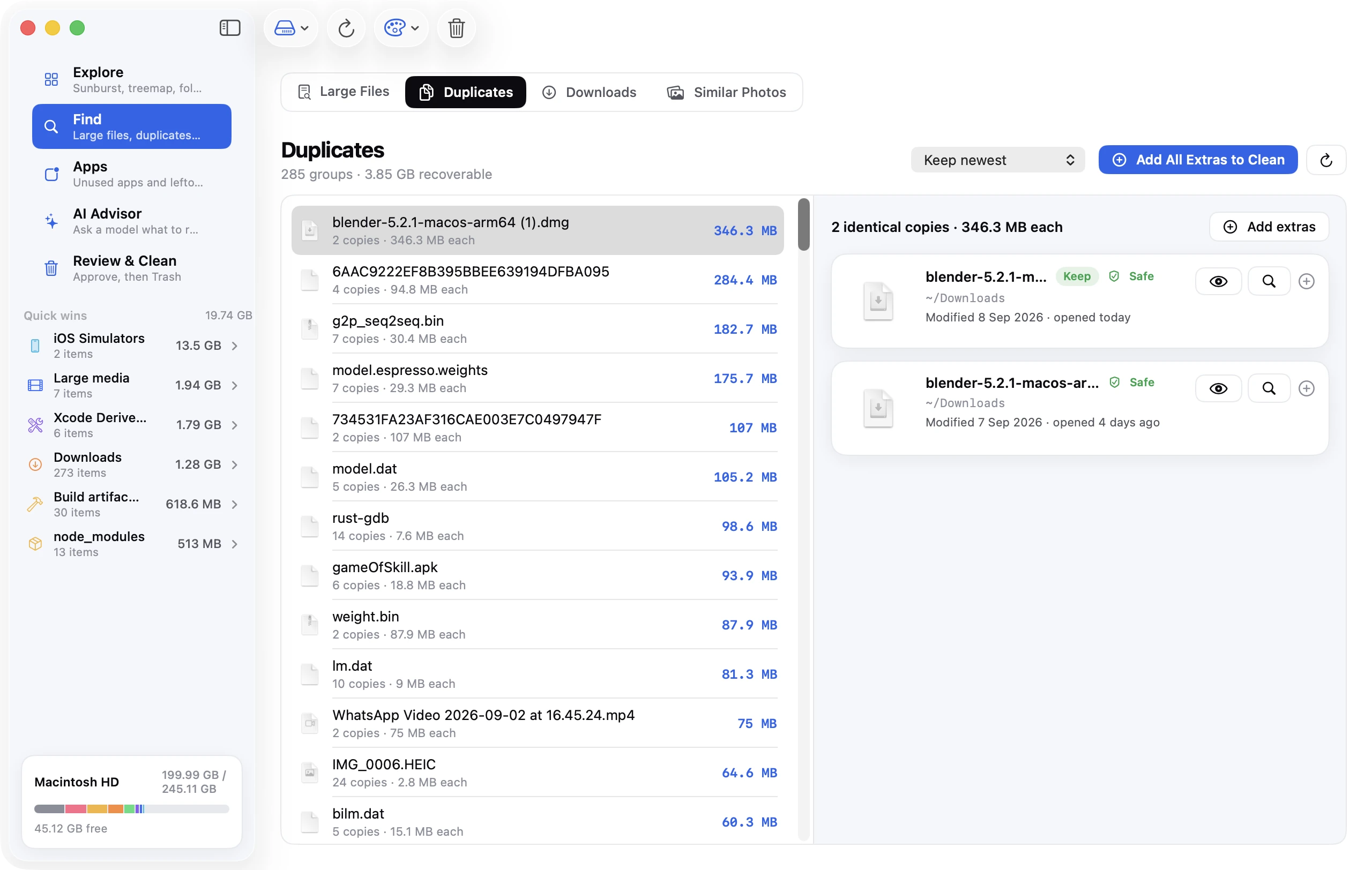
Task: Click the rescan refresh toolbar icon
Action: click(x=346, y=28)
